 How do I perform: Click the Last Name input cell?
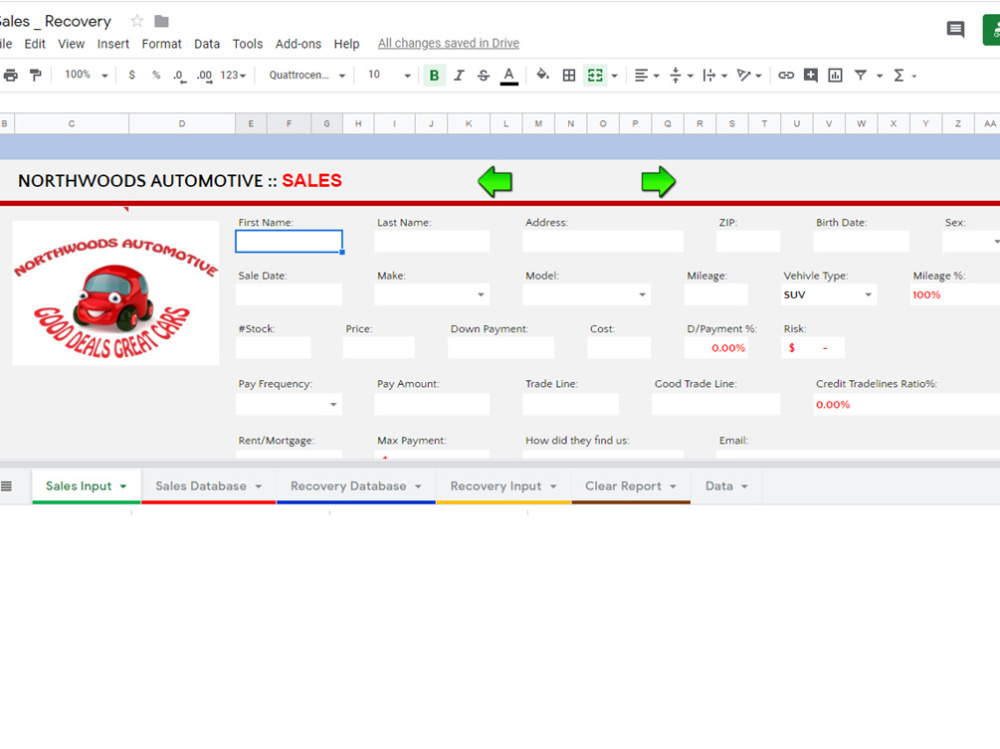coord(432,241)
